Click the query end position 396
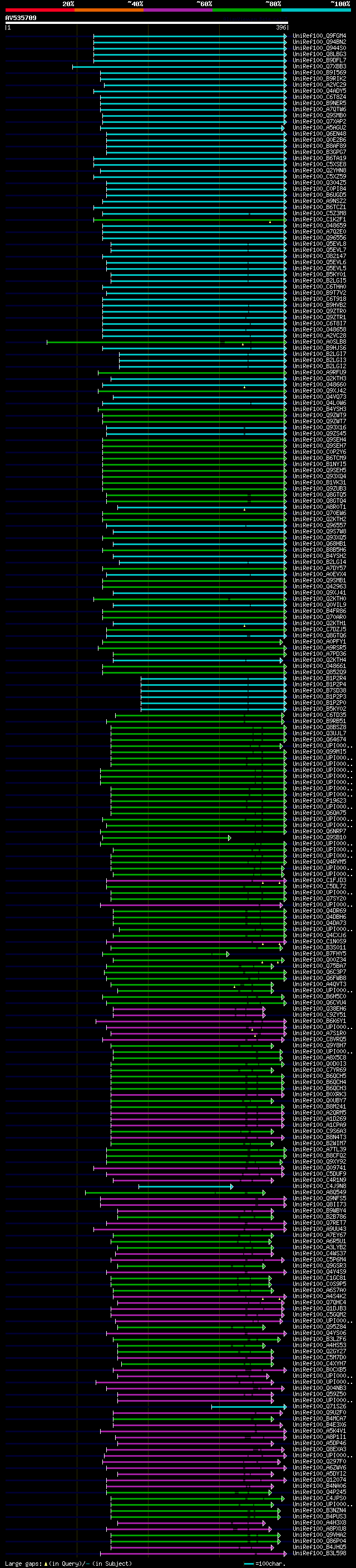This screenshot has width=356, height=1568. click(281, 27)
